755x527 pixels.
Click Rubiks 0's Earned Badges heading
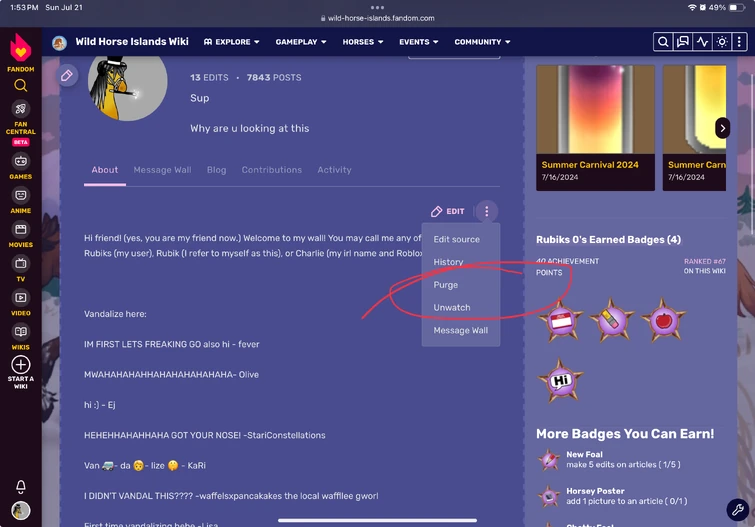(609, 240)
